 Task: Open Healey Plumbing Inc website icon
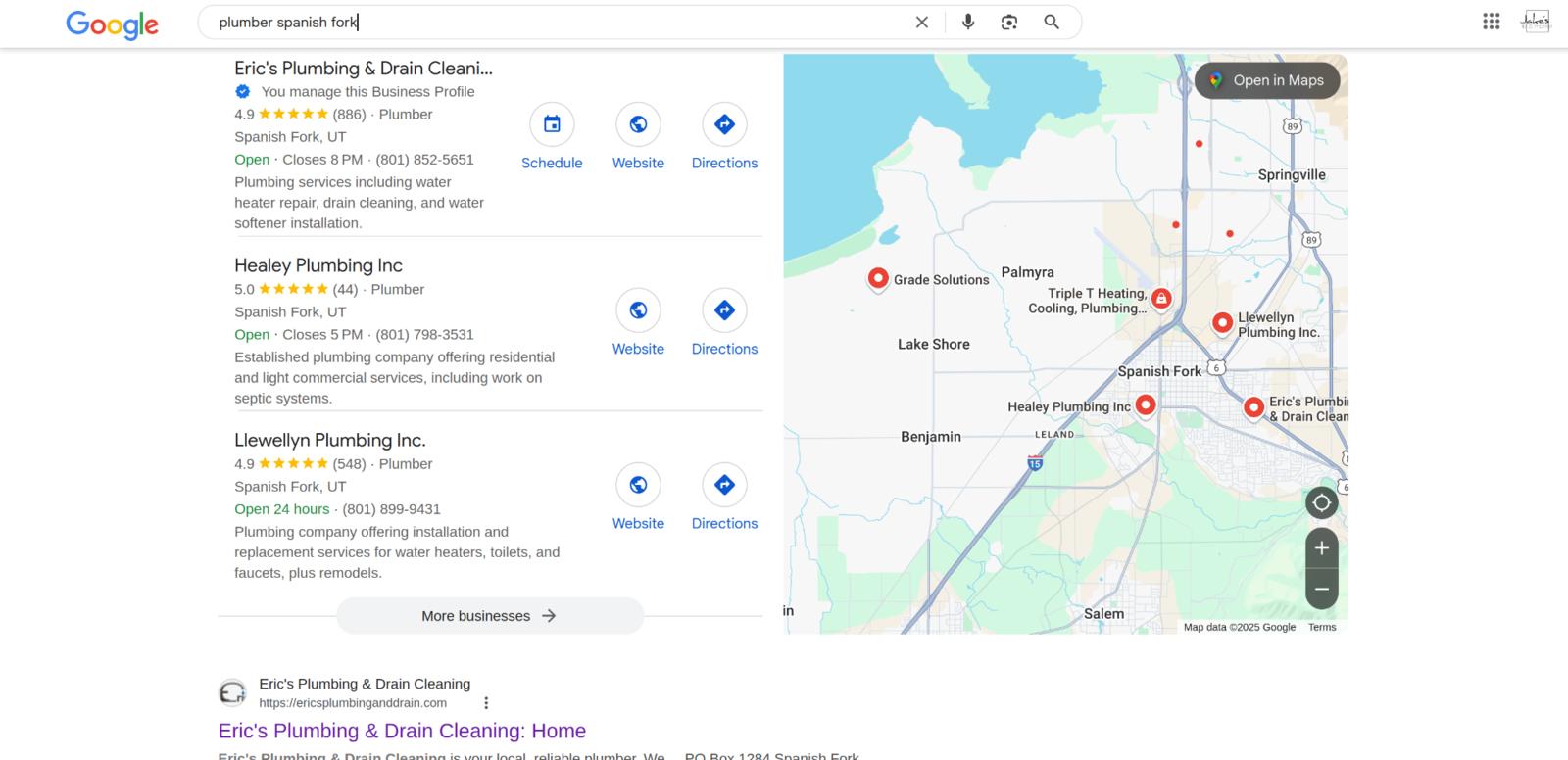(638, 310)
